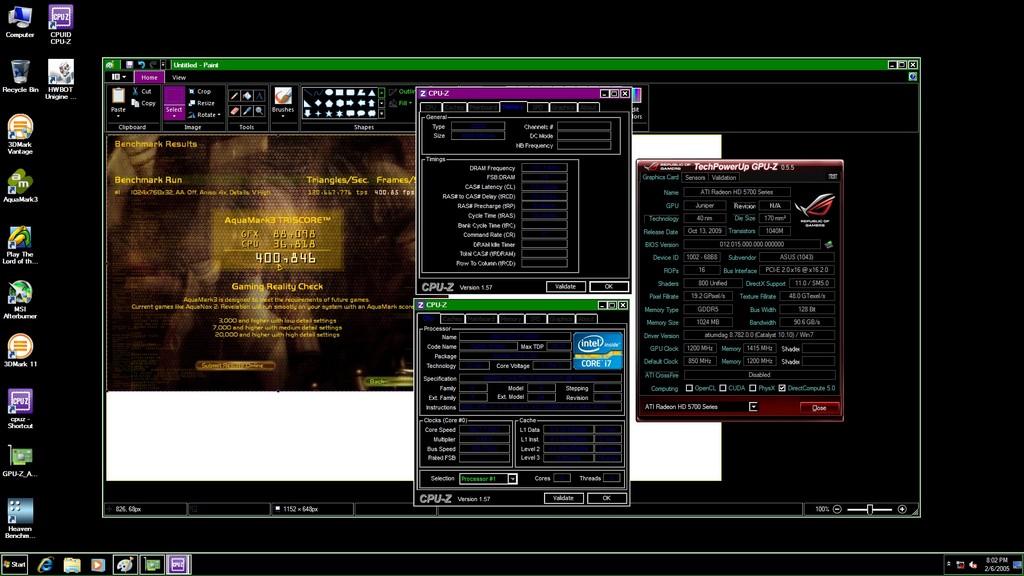Open CPUID CPU-Z desktop shortcut

point(60,24)
